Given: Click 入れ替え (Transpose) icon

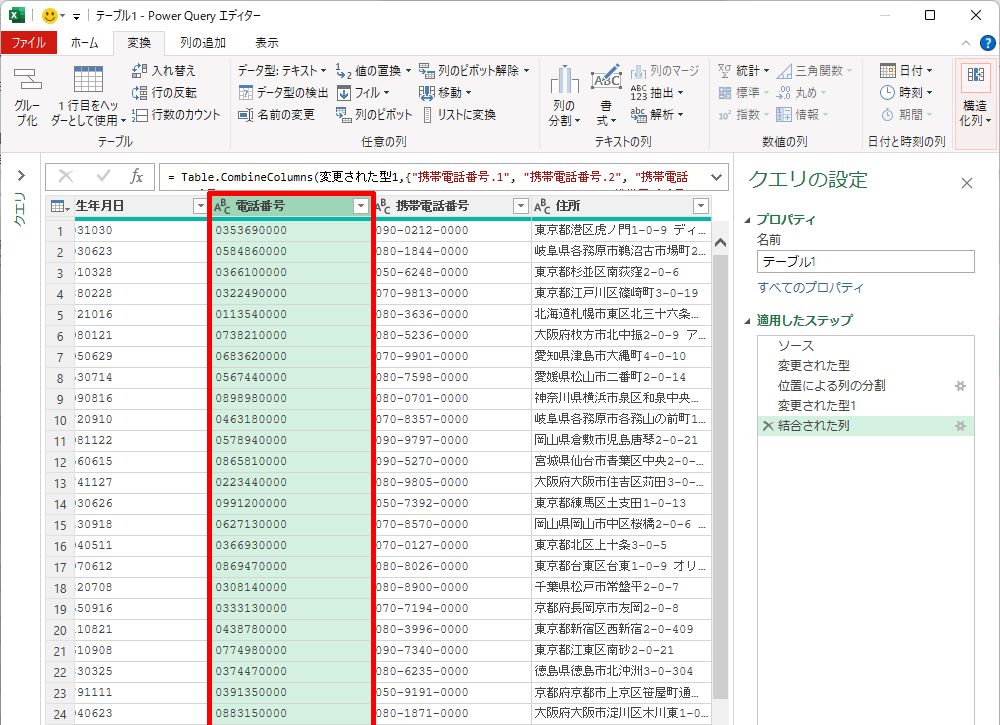Looking at the screenshot, I should click(139, 71).
